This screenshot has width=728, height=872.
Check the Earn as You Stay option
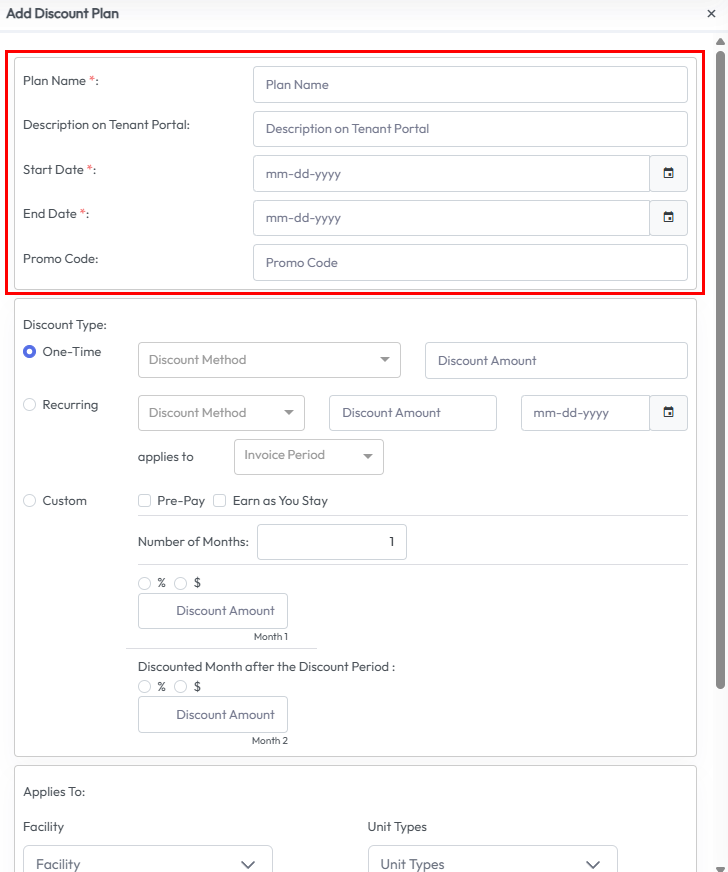[220, 501]
